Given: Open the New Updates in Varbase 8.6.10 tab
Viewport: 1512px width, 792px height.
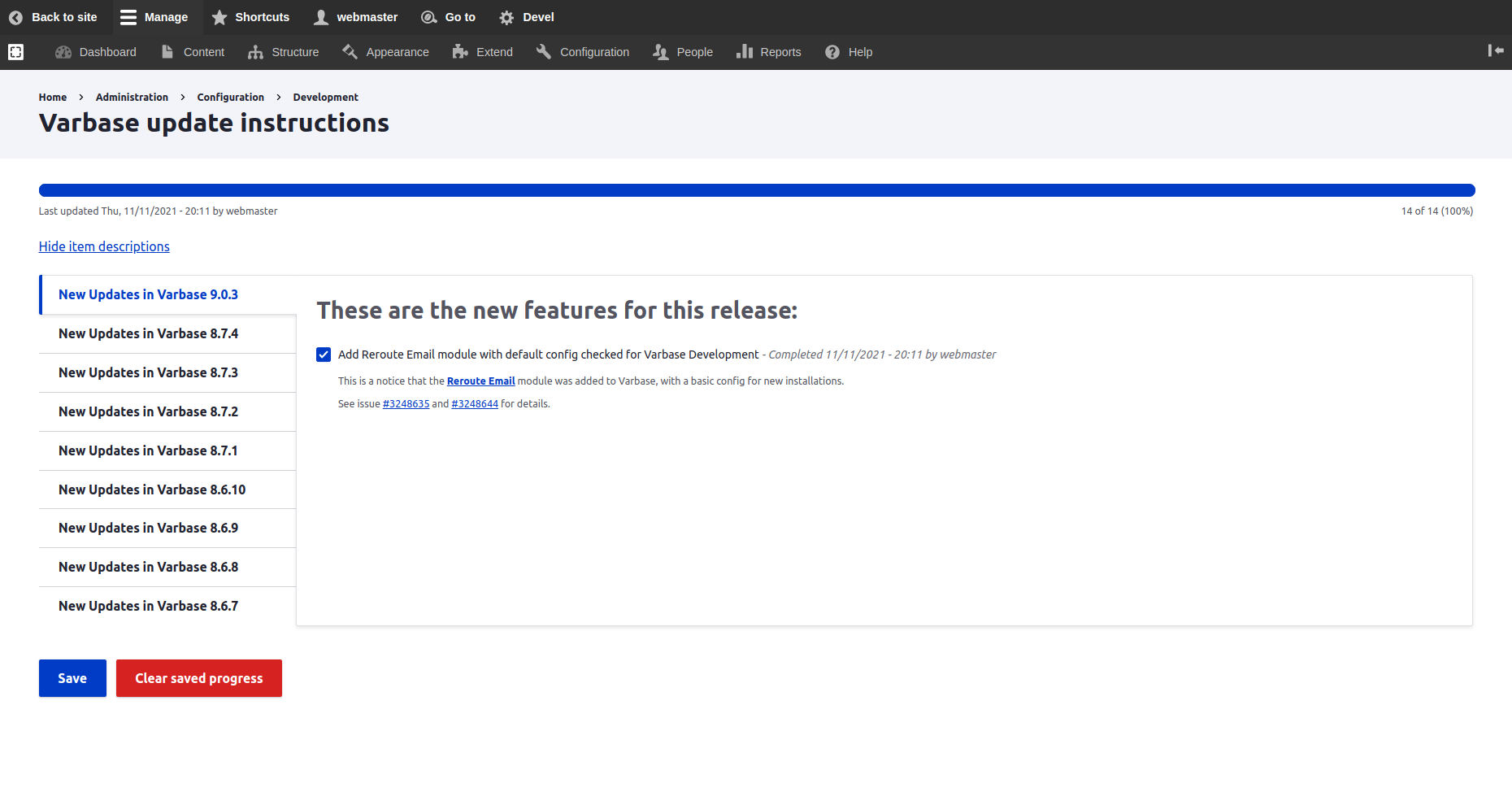Looking at the screenshot, I should (151, 490).
